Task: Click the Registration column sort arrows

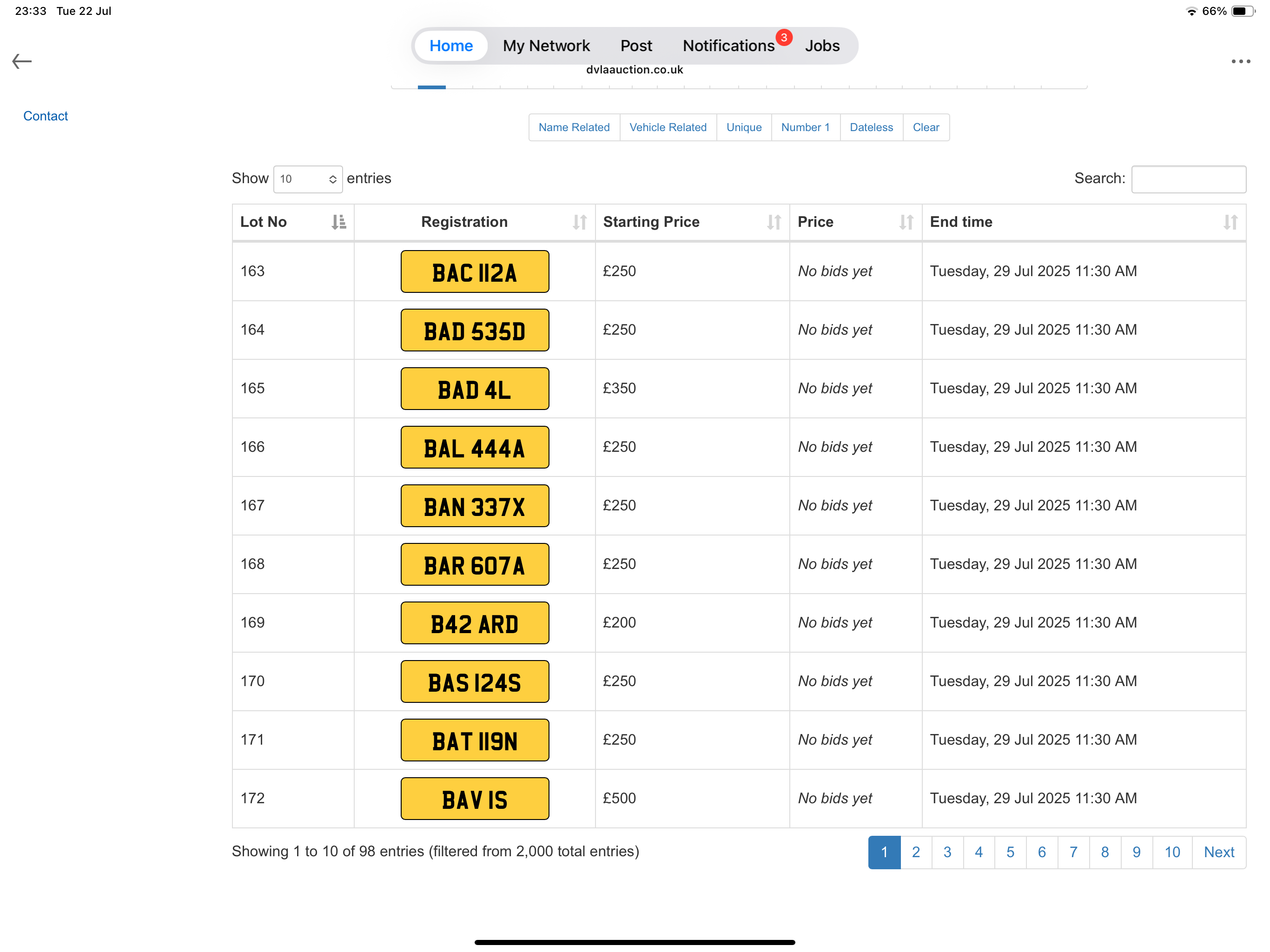Action: [x=579, y=222]
